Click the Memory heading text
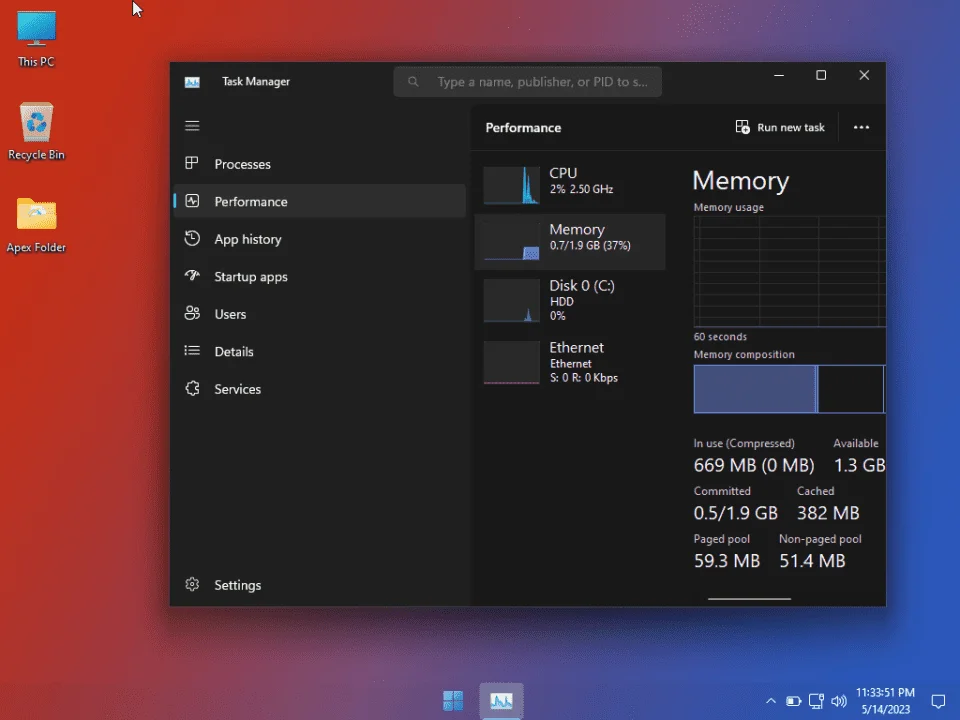Image resolution: width=960 pixels, height=720 pixels. (741, 181)
